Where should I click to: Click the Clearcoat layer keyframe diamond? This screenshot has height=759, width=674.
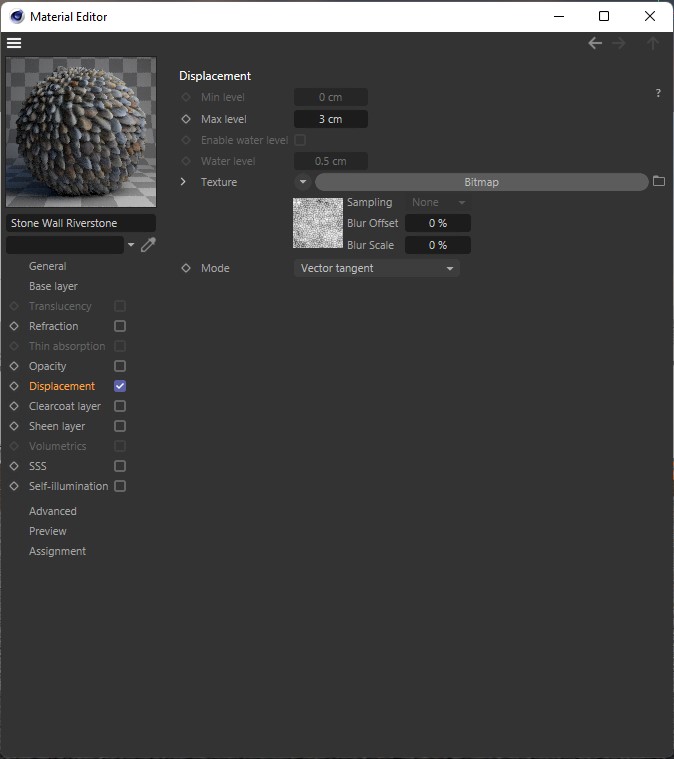click(14, 406)
